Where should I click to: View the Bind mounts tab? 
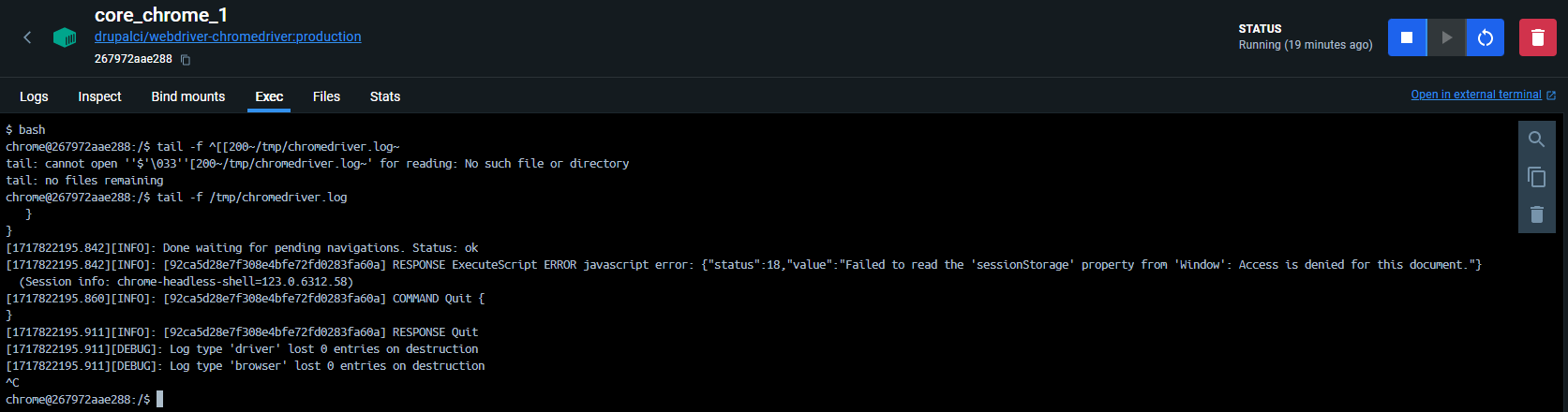187,96
